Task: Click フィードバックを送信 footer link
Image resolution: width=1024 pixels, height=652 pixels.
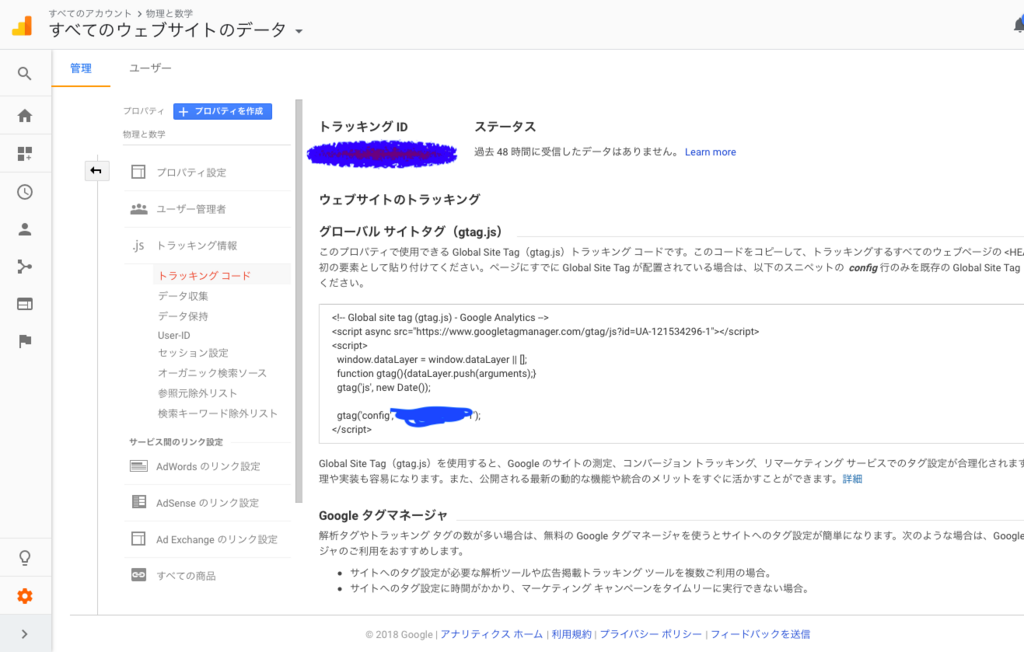Action: pyautogui.click(x=760, y=634)
